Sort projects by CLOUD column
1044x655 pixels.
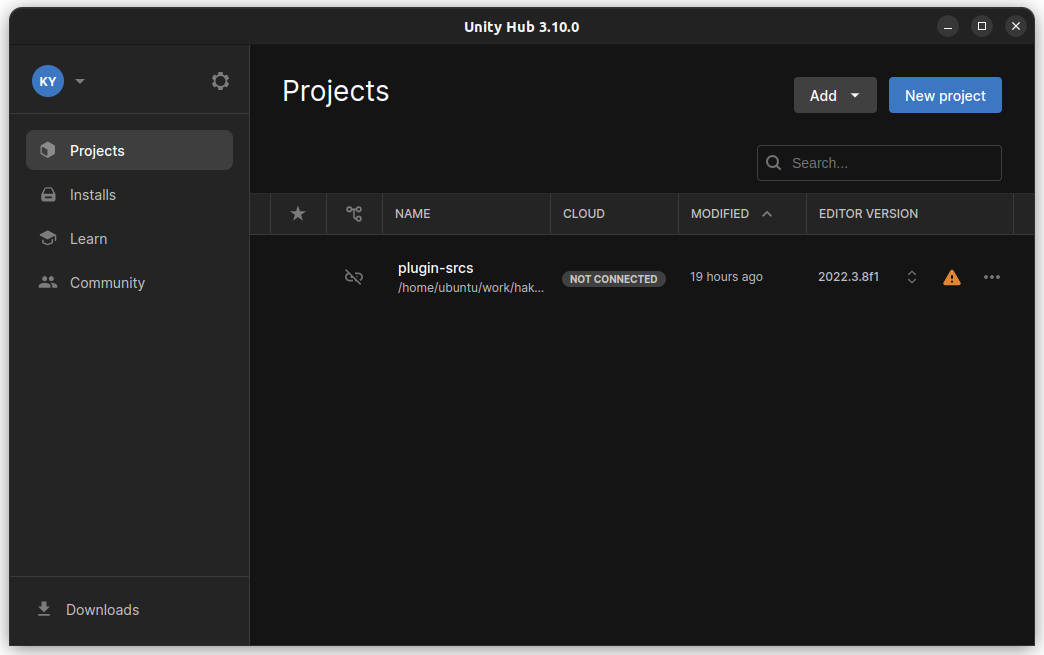pyautogui.click(x=584, y=214)
